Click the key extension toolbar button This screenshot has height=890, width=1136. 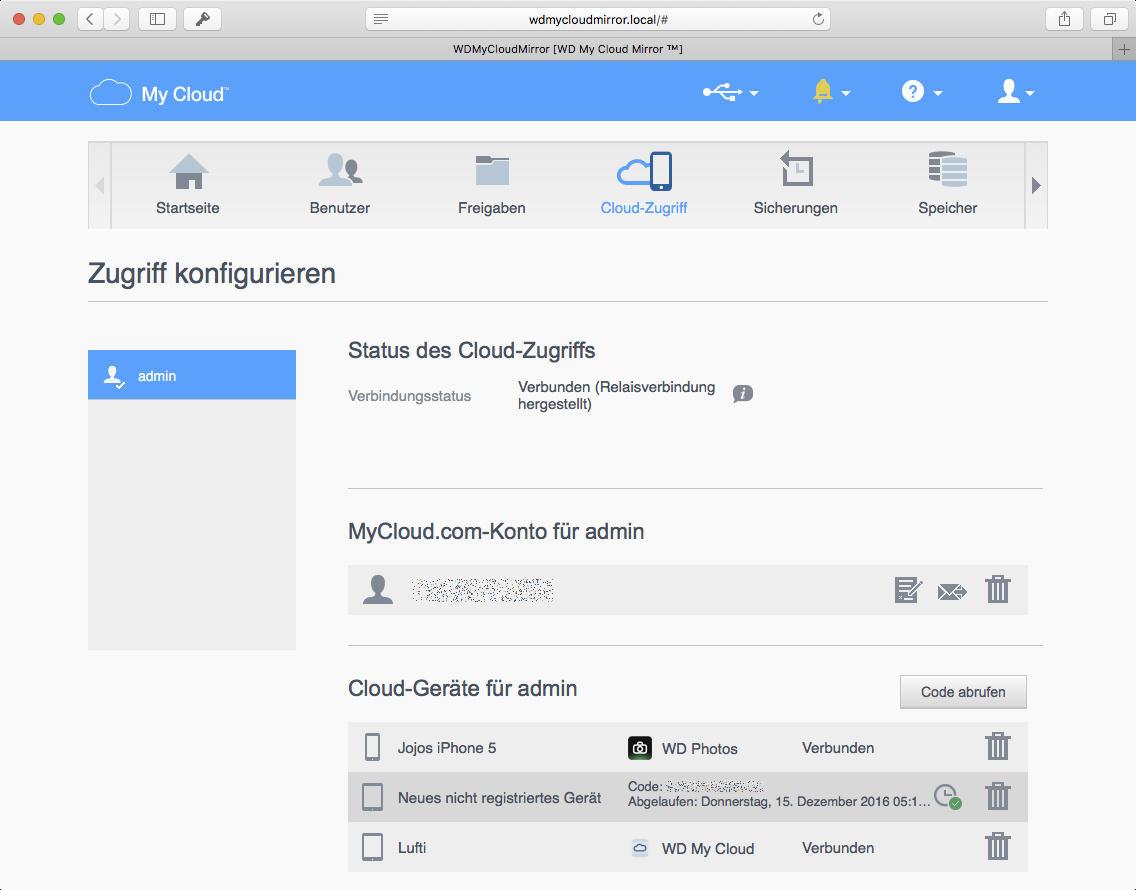[203, 20]
